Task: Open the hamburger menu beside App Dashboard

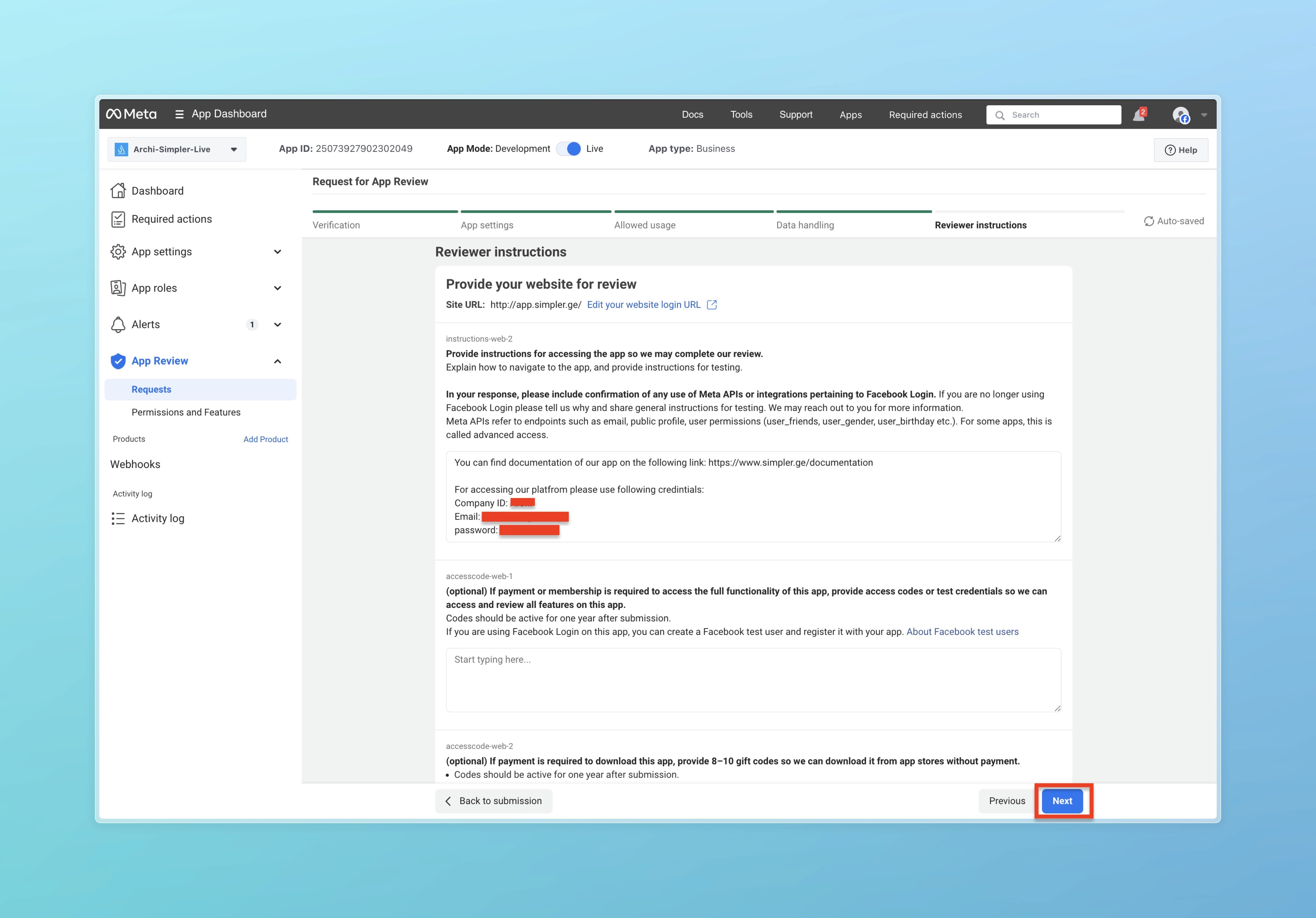Action: point(180,115)
